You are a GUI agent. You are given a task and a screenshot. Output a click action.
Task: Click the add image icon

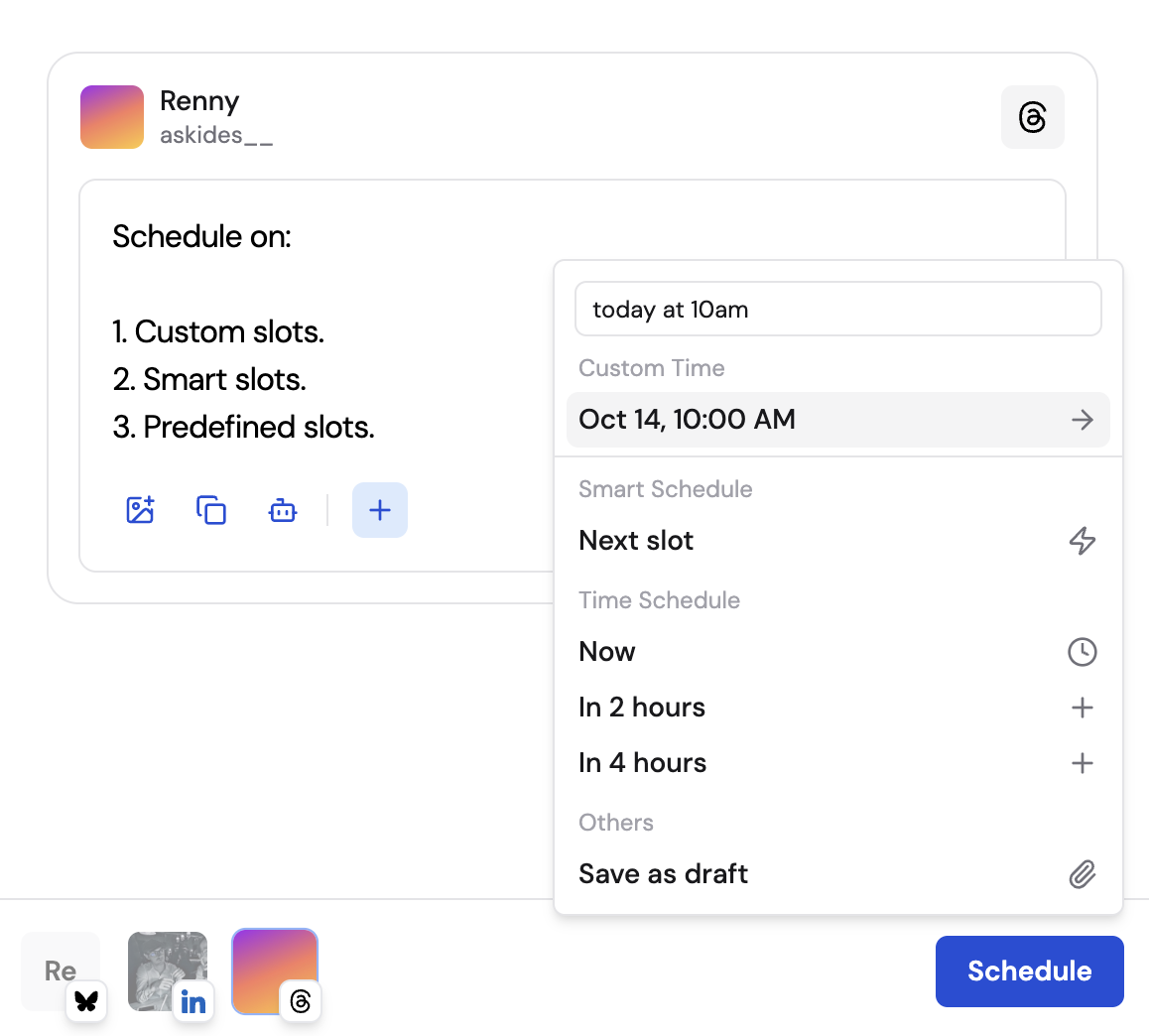141,510
